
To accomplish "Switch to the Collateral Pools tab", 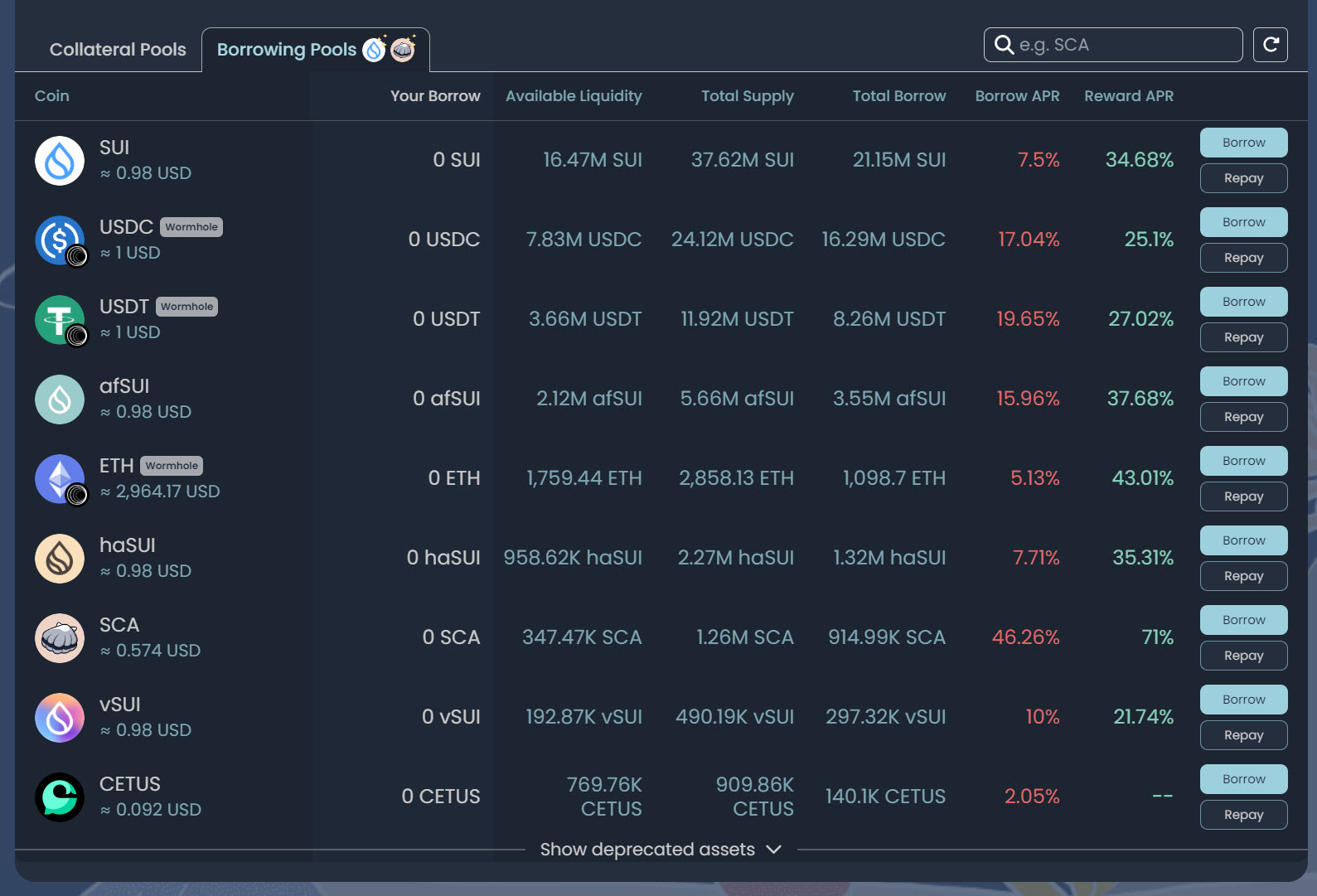I will (118, 50).
